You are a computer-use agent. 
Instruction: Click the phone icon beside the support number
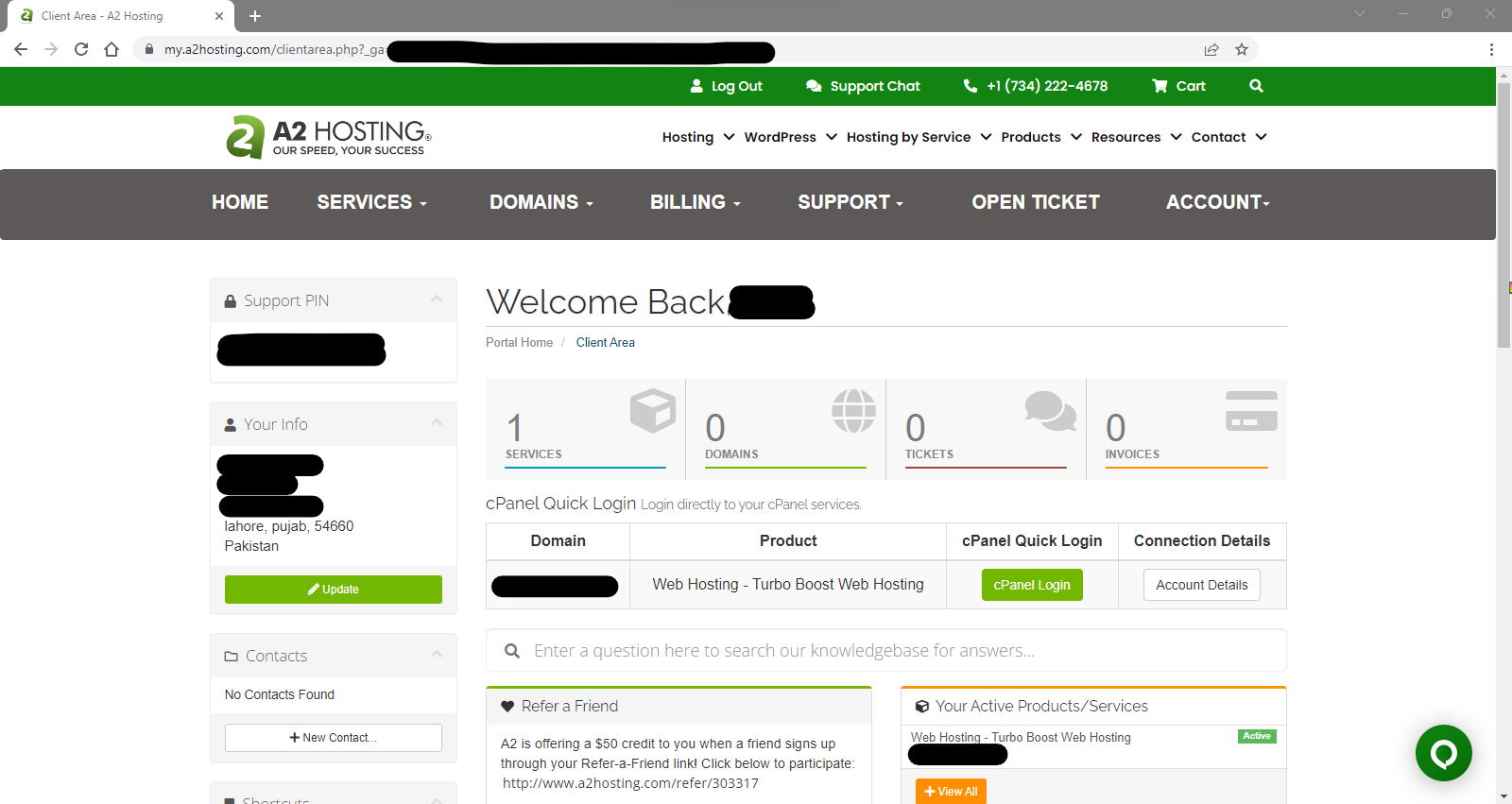click(x=970, y=86)
